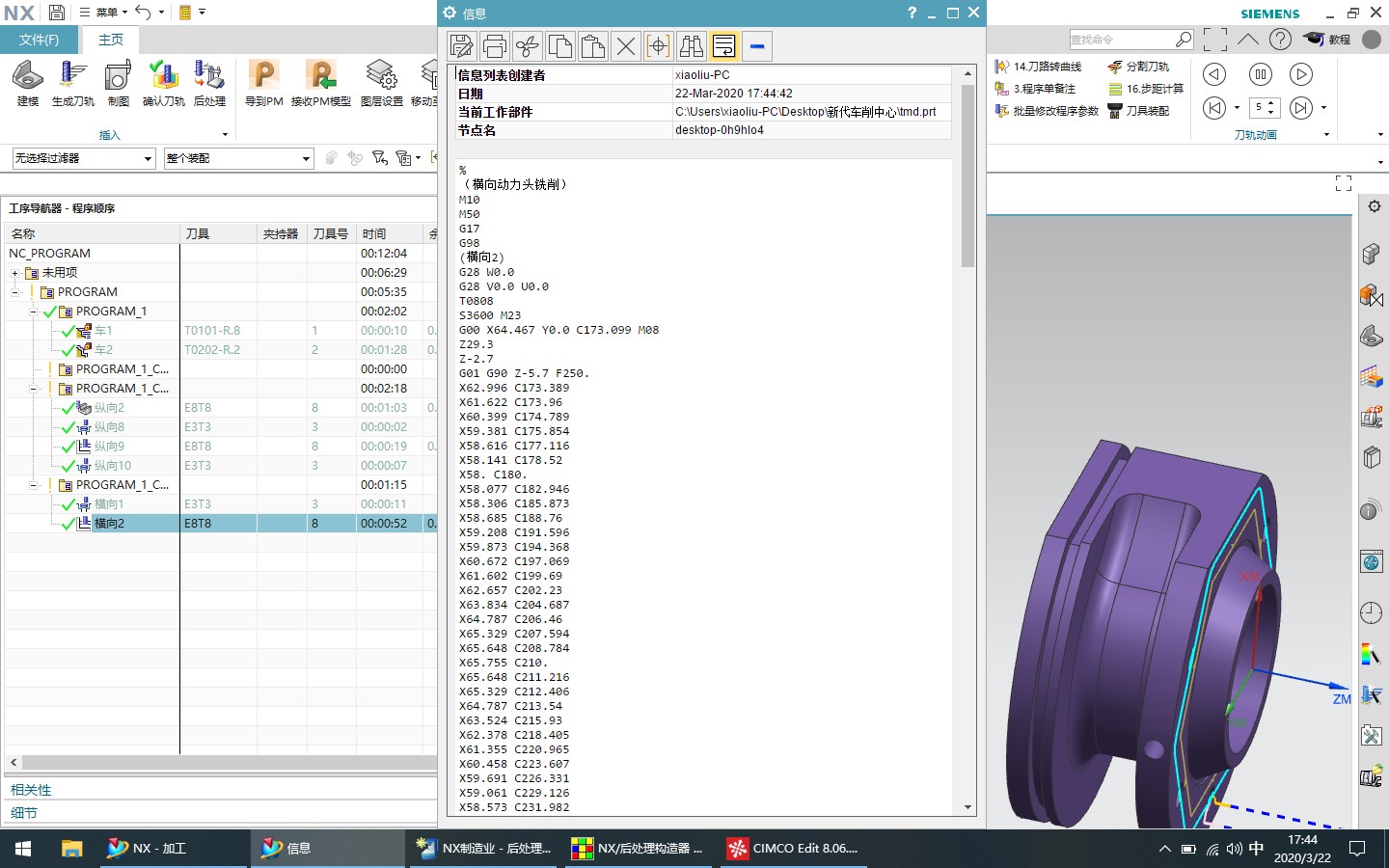Click 分割刀轨 split toolpath command
Image resolution: width=1389 pixels, height=868 pixels.
click(1138, 67)
